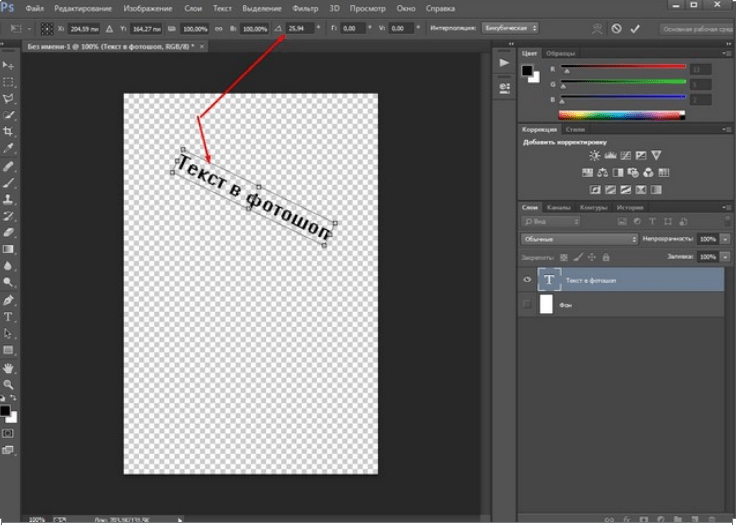736x525 pixels.
Task: Click the red R channel slider
Action: (x=622, y=68)
